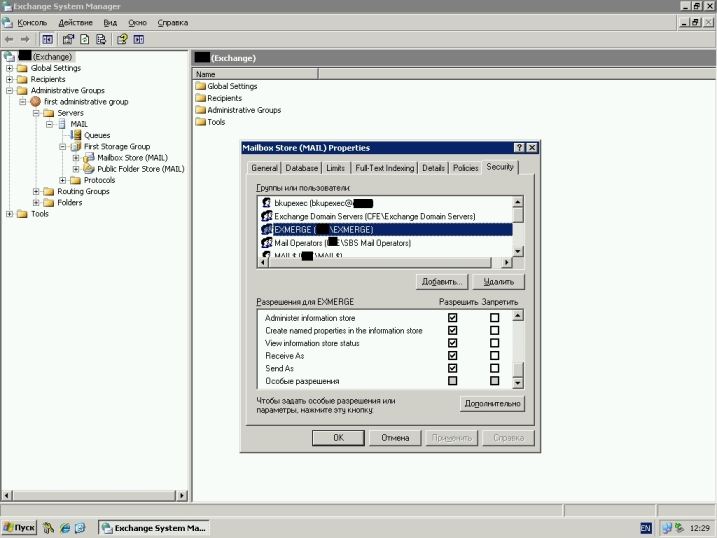The height and width of the screenshot is (538, 717).
Task: Select Mailbox Store (MAIL) in the tree
Action: pos(132,158)
